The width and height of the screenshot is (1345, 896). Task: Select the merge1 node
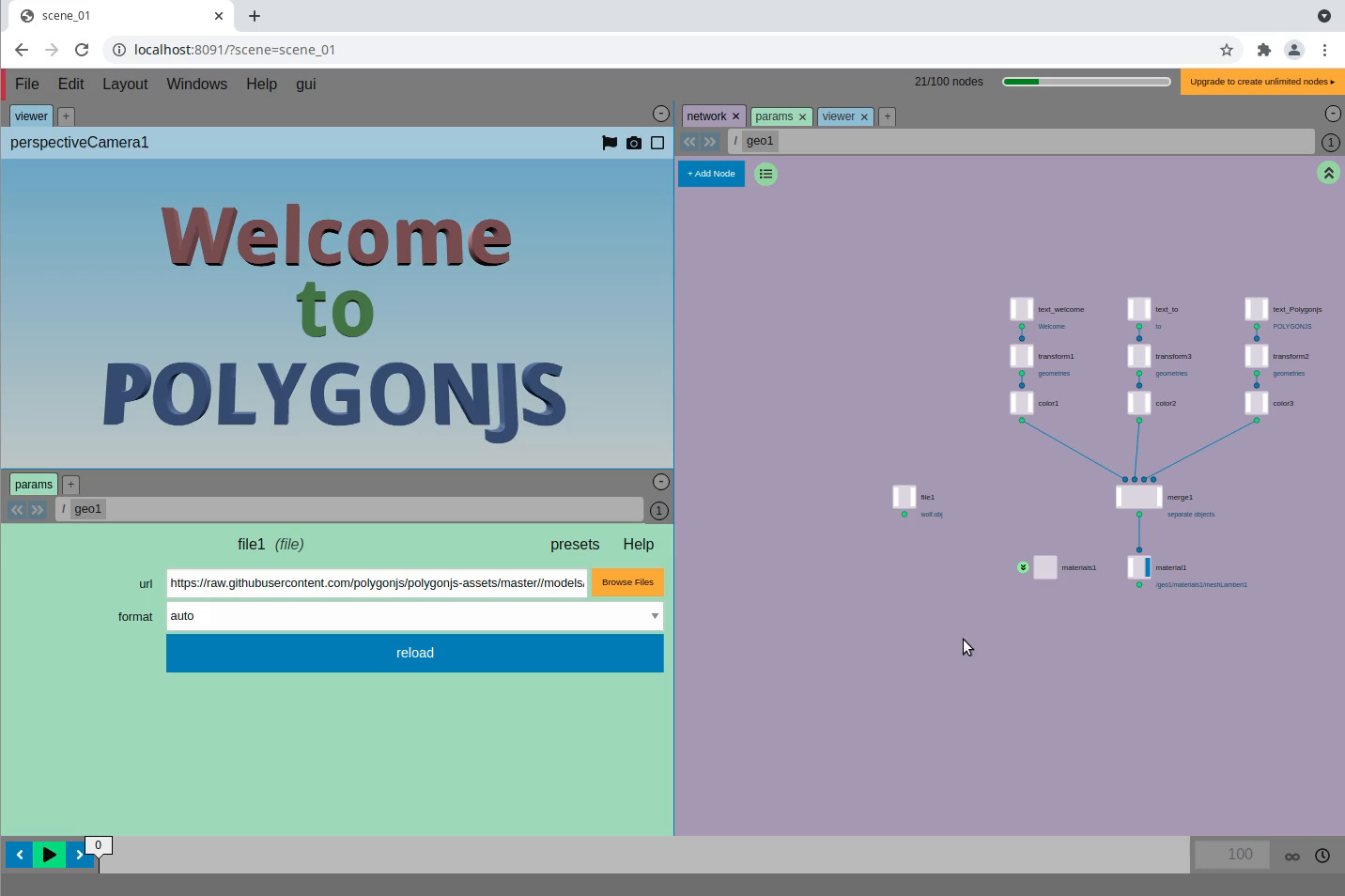tap(1139, 497)
